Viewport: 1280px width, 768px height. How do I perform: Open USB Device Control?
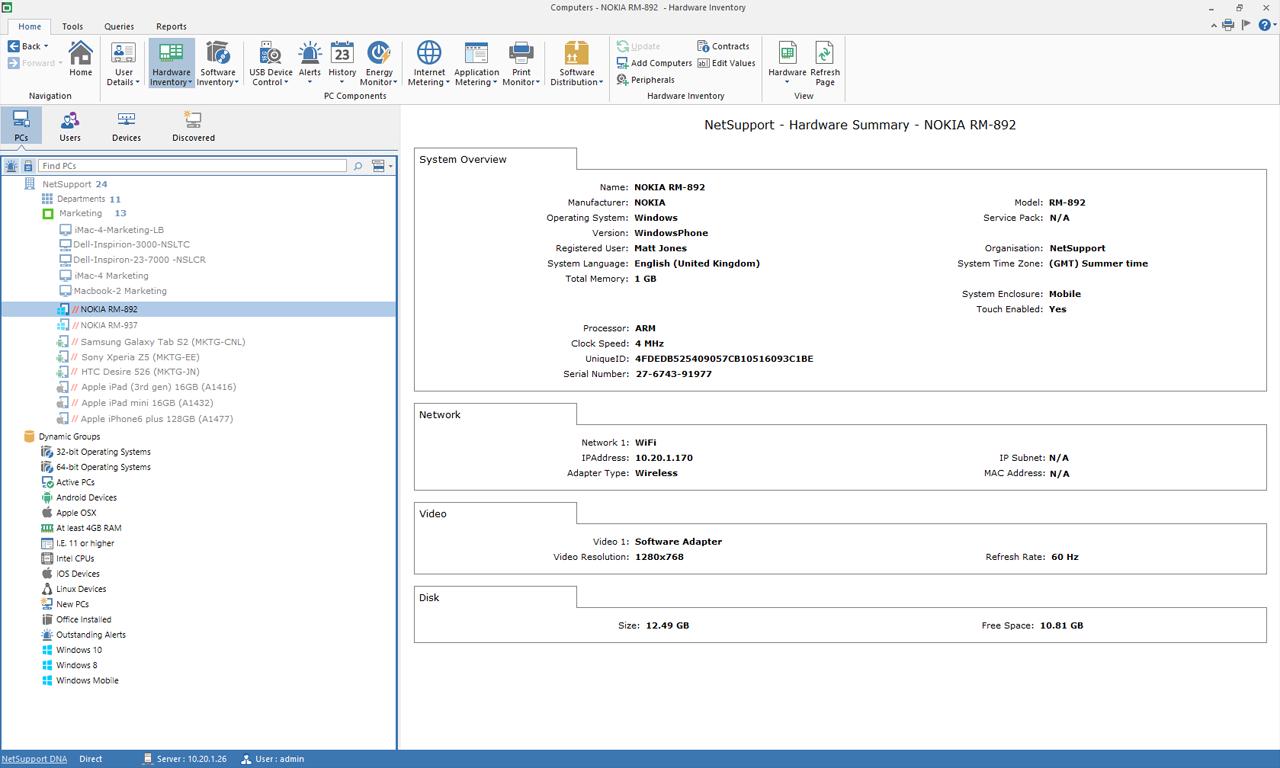pyautogui.click(x=271, y=63)
